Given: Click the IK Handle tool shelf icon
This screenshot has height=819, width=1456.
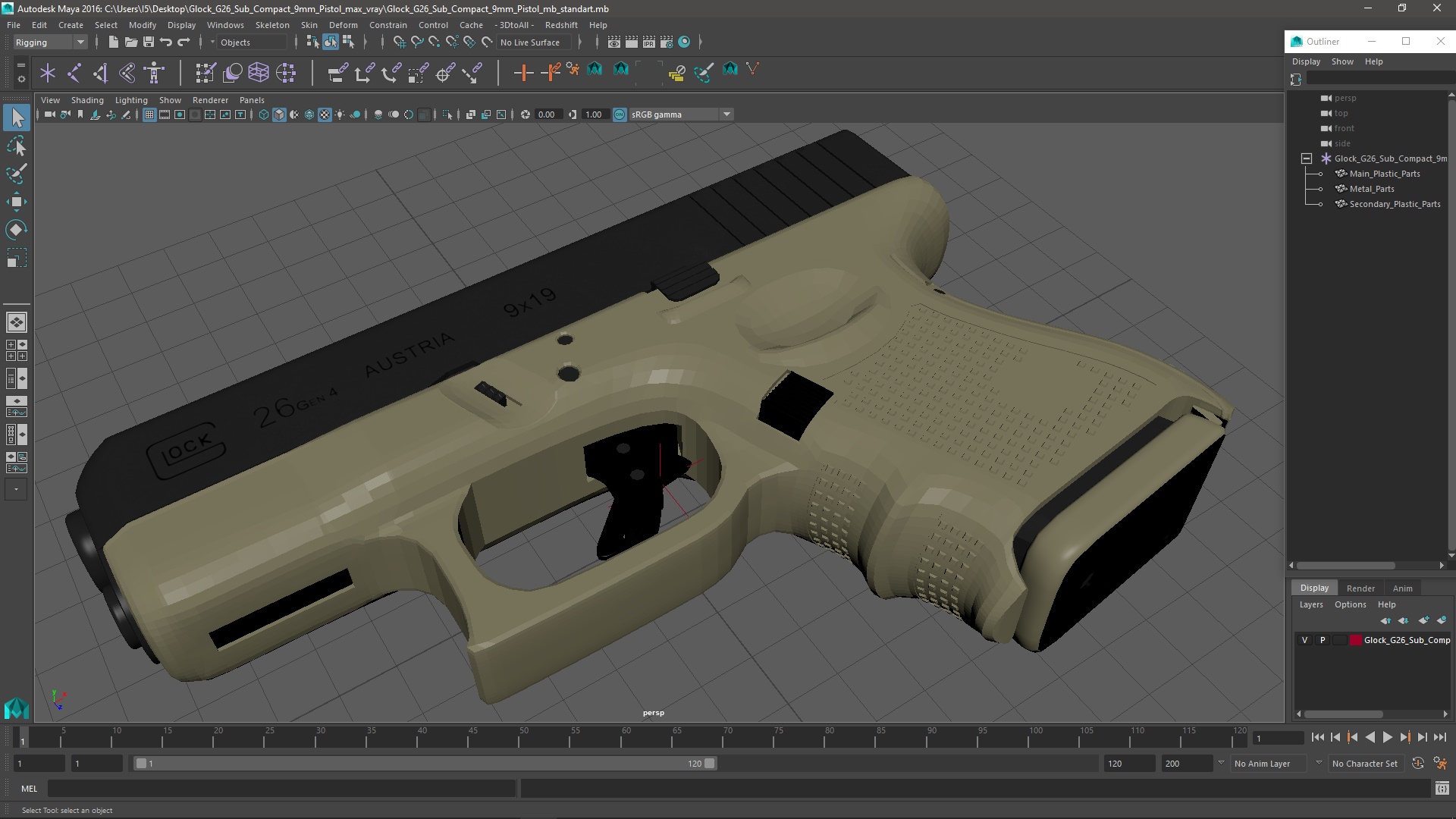Looking at the screenshot, I should pos(101,73).
